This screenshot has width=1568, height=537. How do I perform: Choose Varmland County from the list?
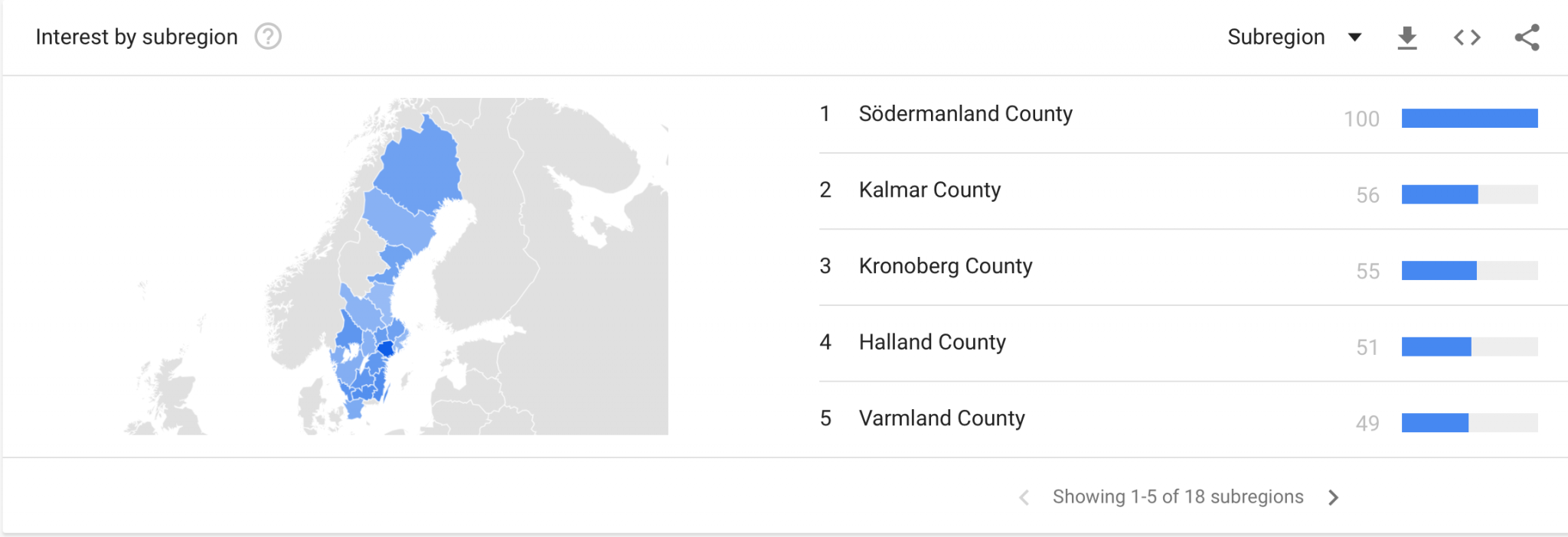coord(941,418)
